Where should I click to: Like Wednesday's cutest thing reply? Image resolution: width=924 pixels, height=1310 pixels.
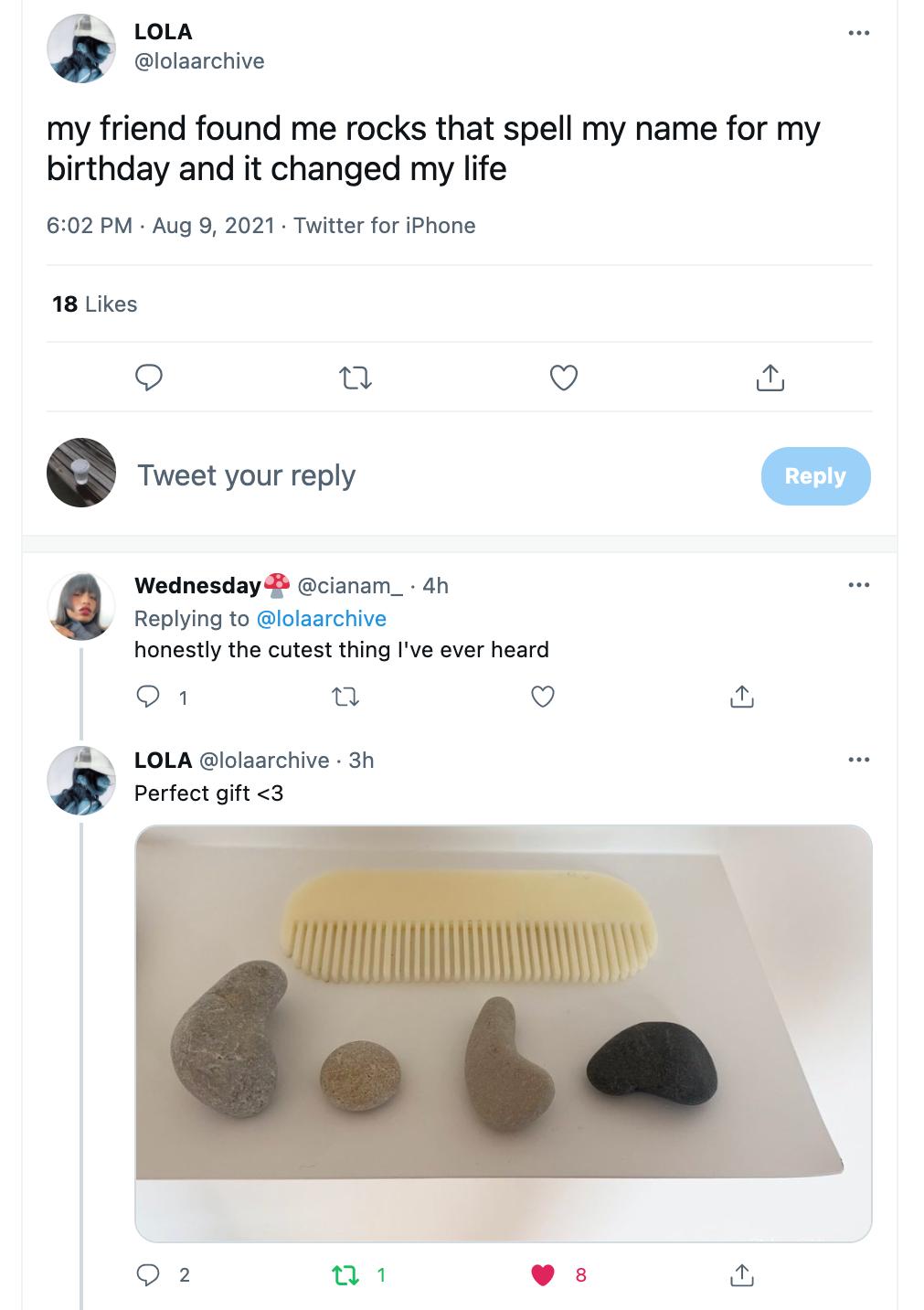coord(543,698)
